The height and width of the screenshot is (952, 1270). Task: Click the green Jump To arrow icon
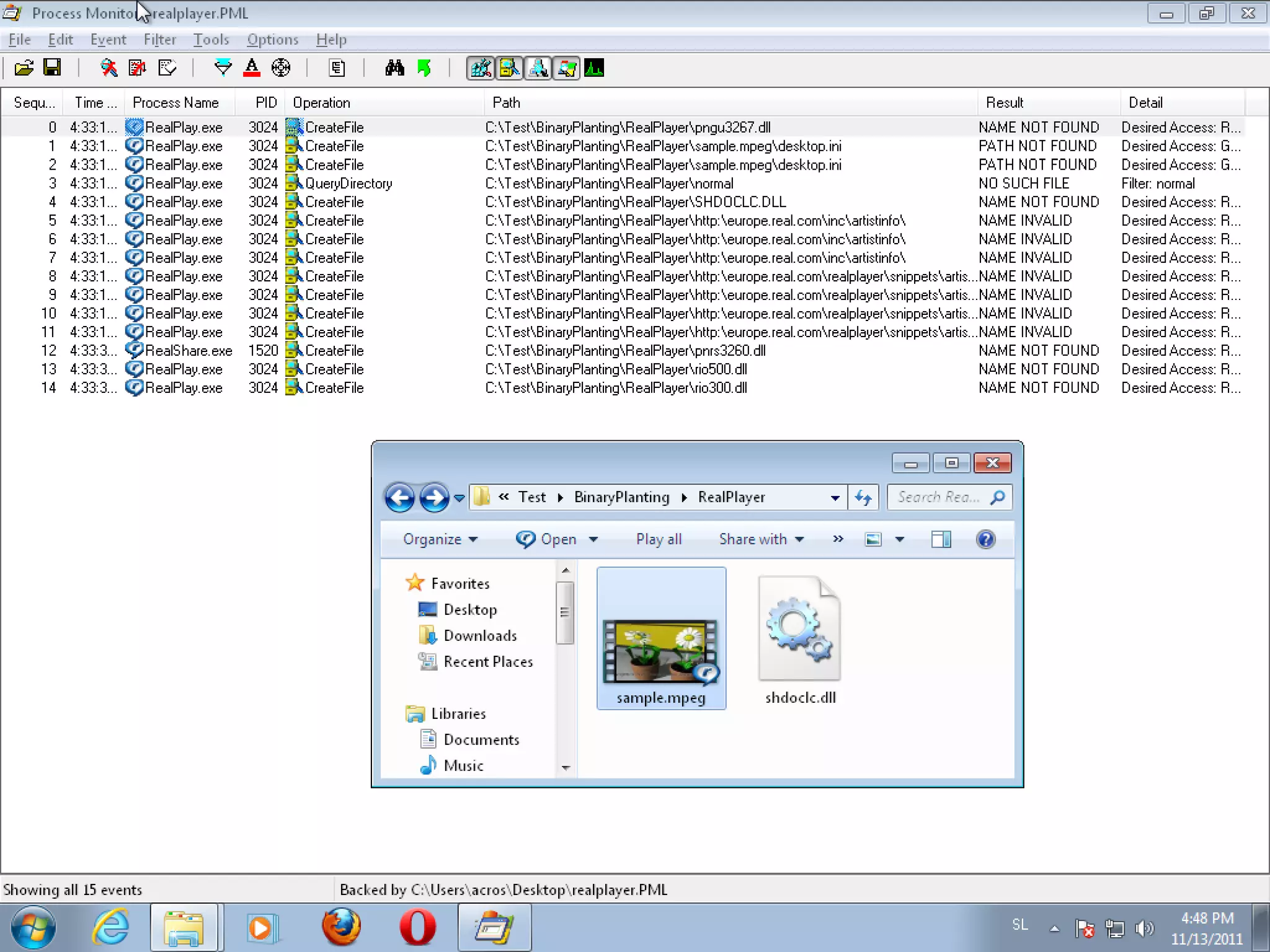pyautogui.click(x=424, y=68)
